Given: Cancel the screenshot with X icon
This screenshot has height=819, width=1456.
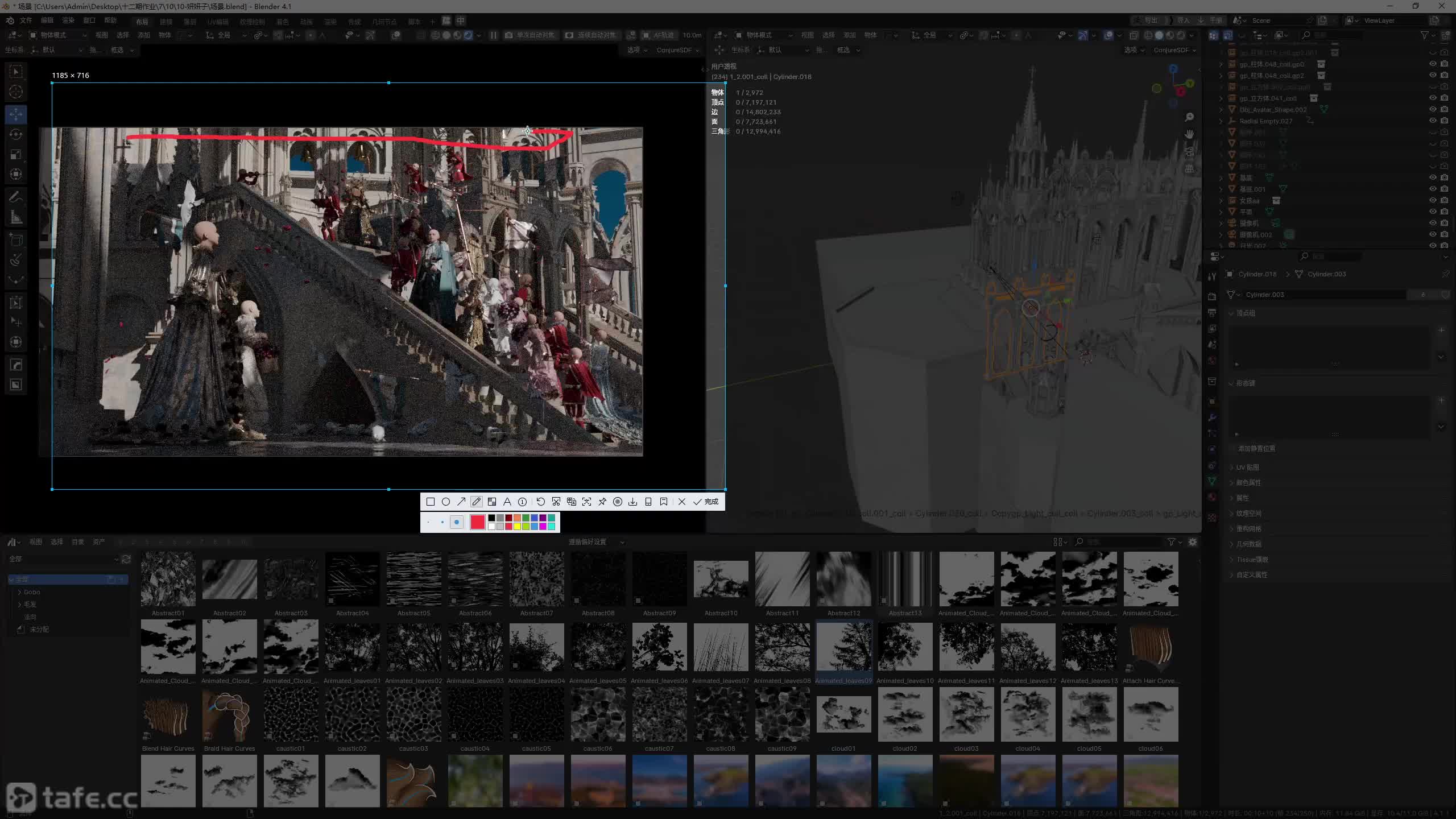Looking at the screenshot, I should click(682, 502).
